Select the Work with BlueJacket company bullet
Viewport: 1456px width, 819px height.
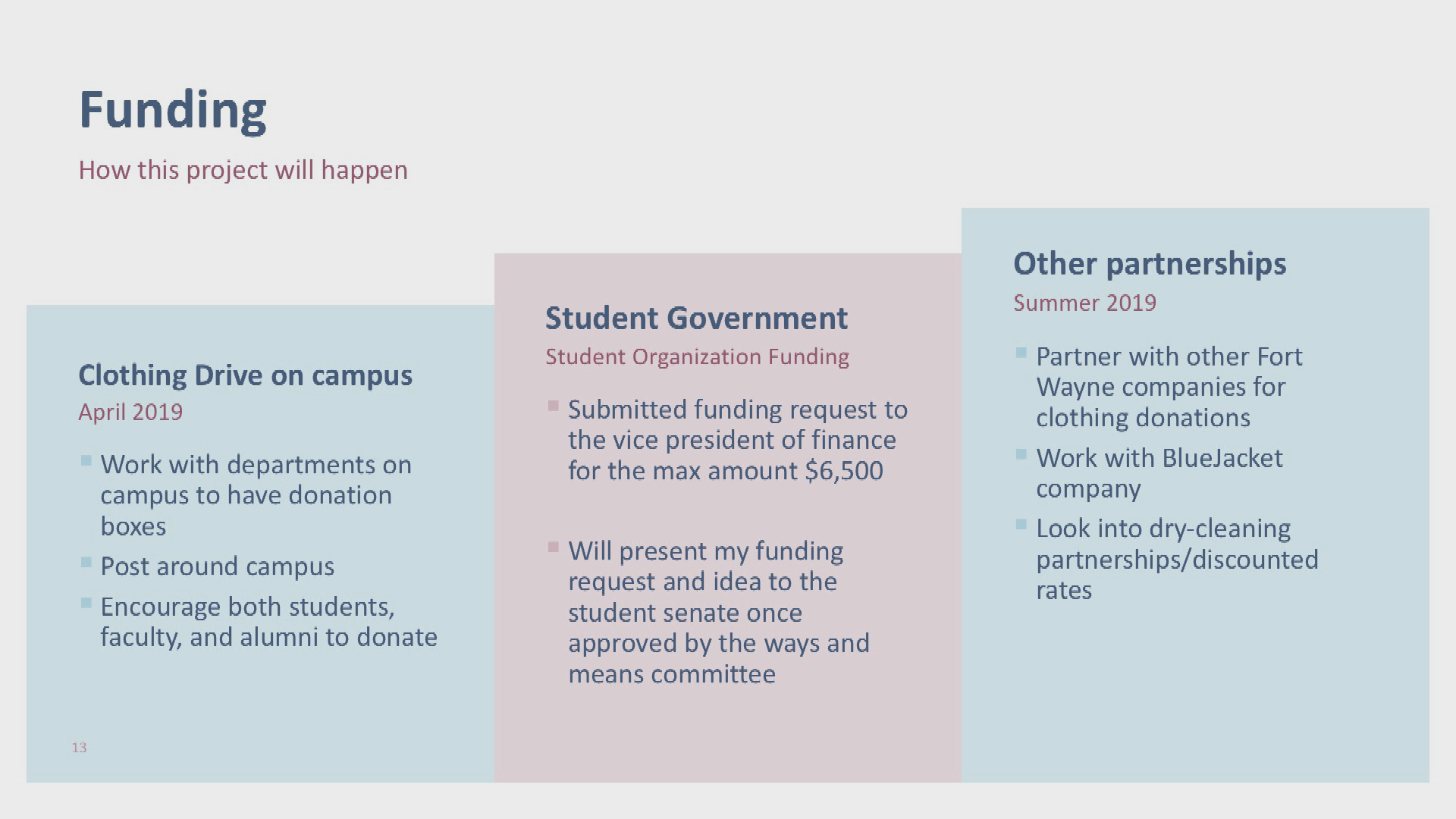(1159, 473)
